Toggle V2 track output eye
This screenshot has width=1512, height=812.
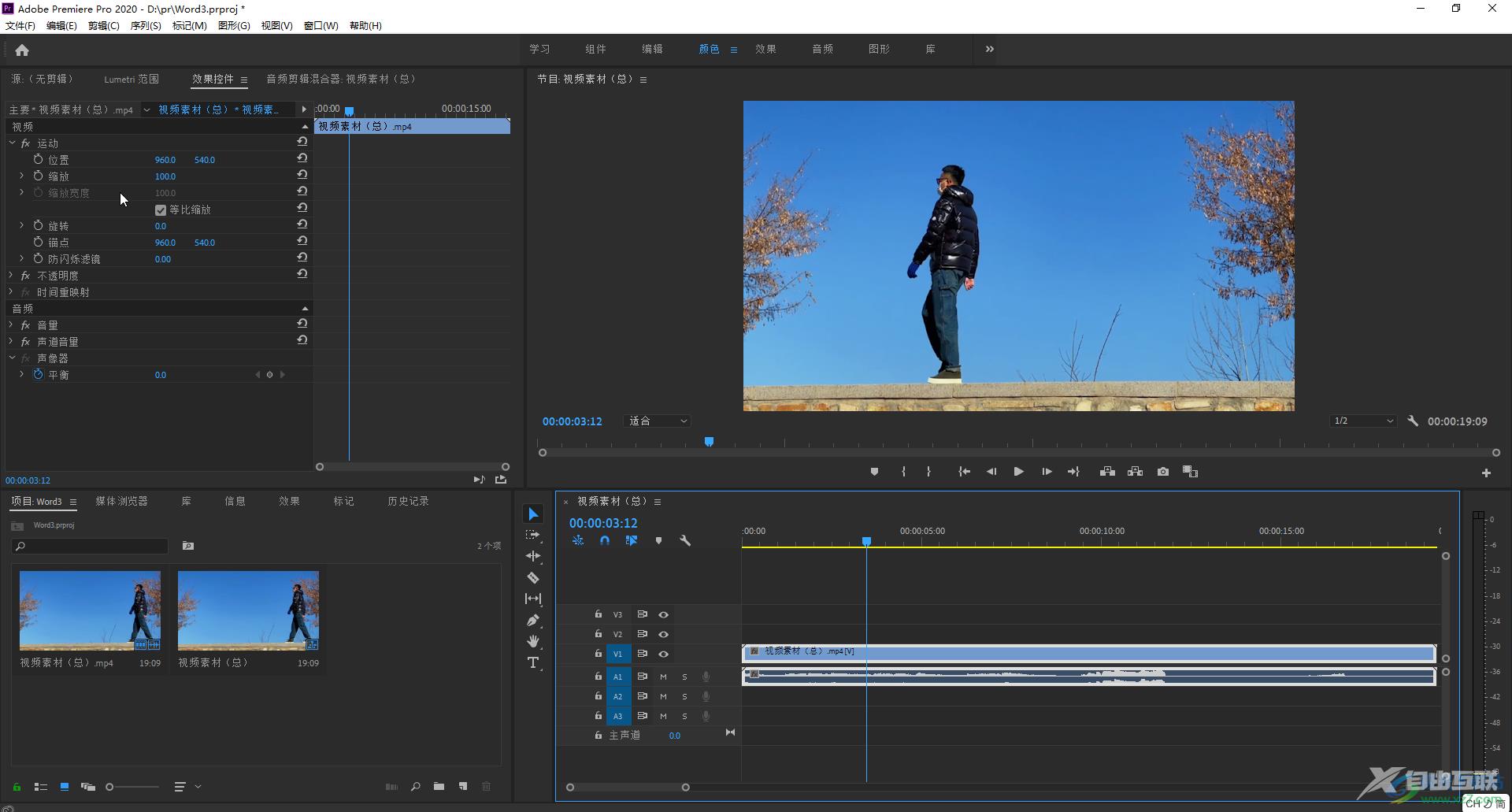coord(664,634)
